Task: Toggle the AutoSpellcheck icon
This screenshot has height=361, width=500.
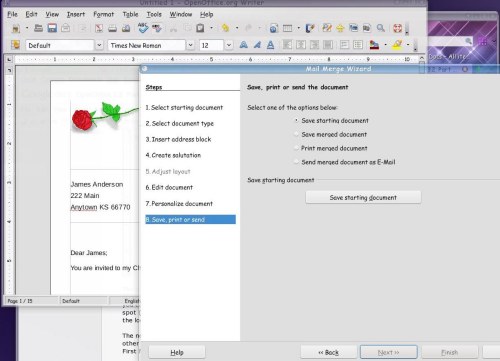Action: [x=156, y=28]
